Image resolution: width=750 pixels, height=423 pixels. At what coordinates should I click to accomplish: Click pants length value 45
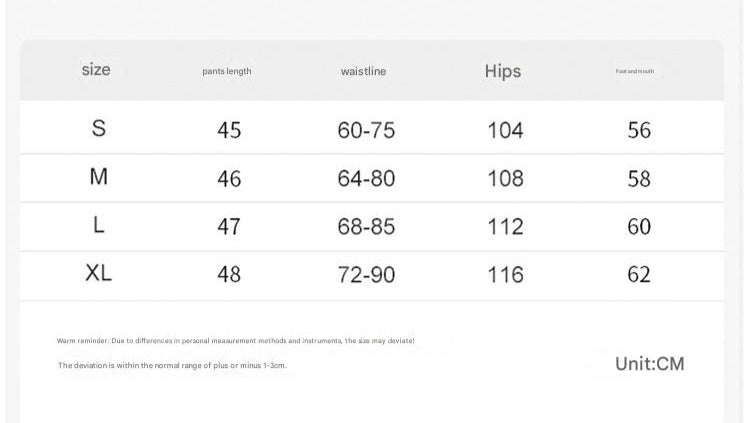point(229,130)
